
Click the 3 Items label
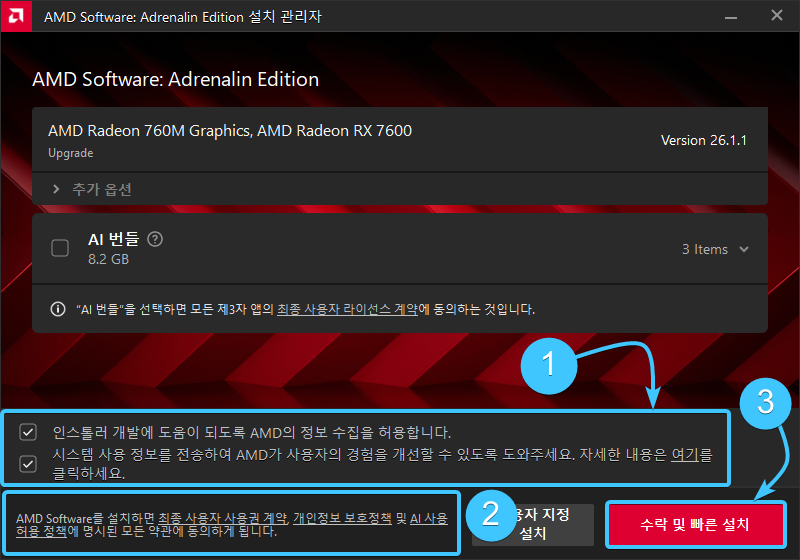point(705,249)
